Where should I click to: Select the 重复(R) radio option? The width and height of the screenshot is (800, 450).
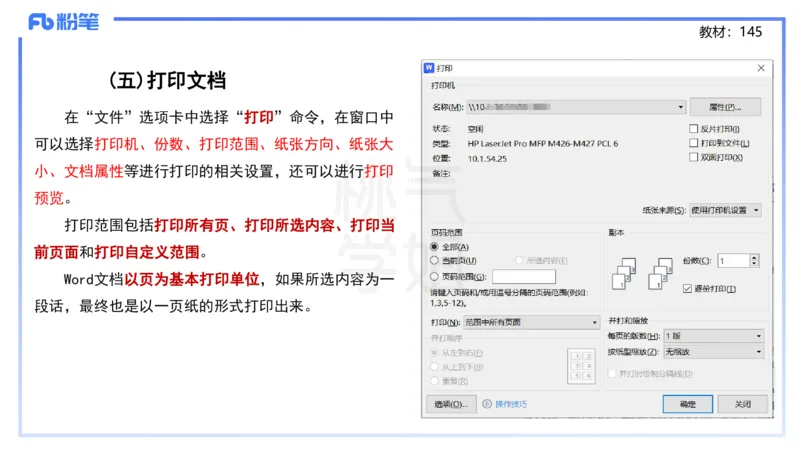pyautogui.click(x=434, y=381)
